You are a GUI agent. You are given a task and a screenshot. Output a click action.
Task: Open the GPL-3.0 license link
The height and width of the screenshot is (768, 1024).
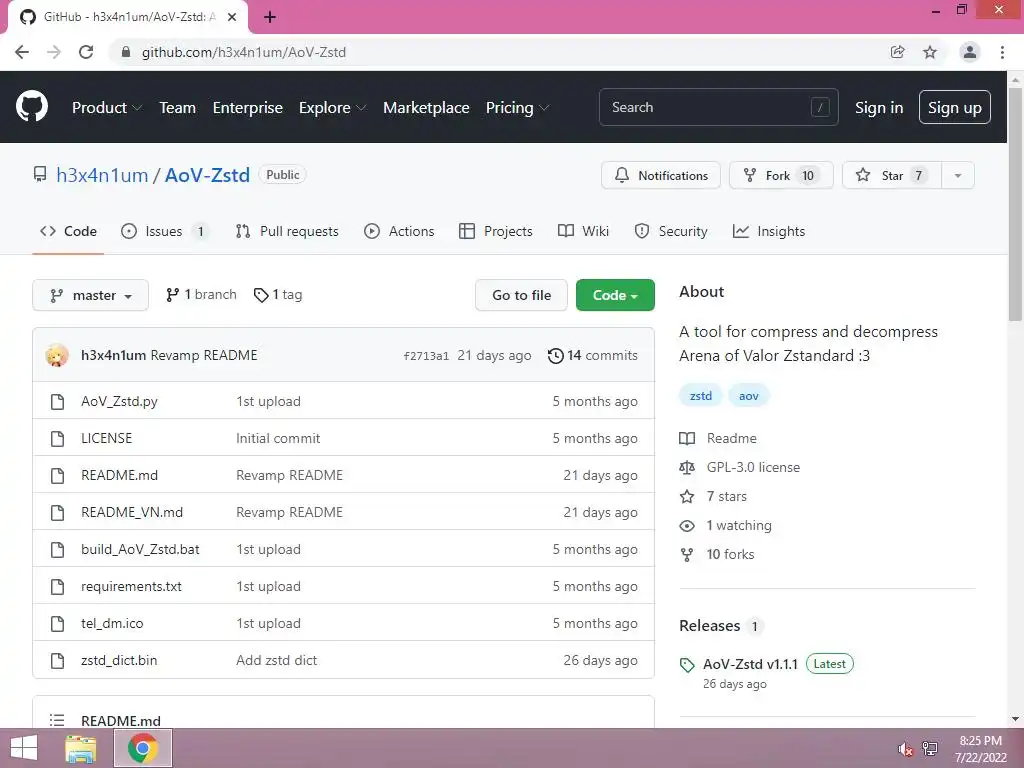[x=753, y=468]
